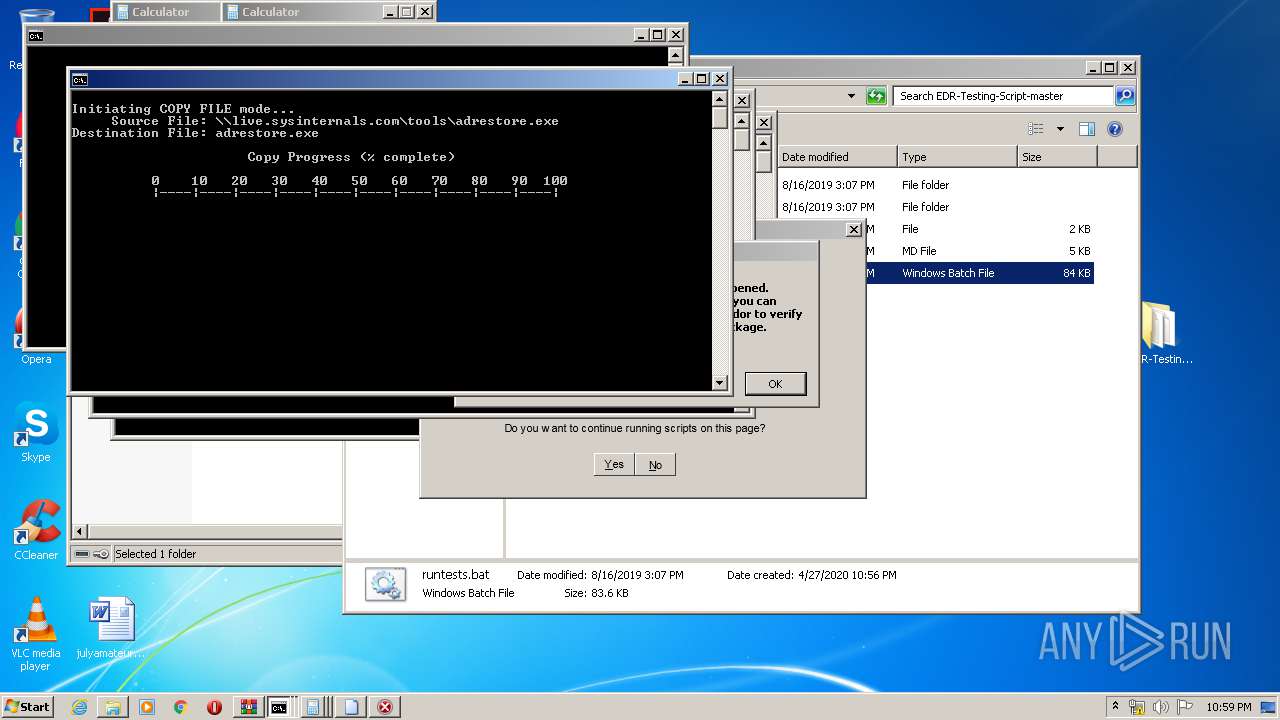This screenshot has height=720, width=1280.
Task: Expand the Explorer address bar history dropdown
Action: (x=851, y=96)
